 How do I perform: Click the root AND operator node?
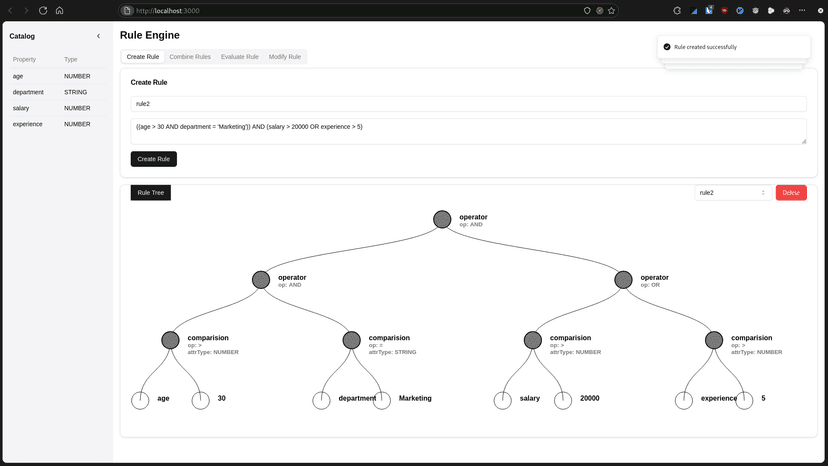pyautogui.click(x=442, y=219)
